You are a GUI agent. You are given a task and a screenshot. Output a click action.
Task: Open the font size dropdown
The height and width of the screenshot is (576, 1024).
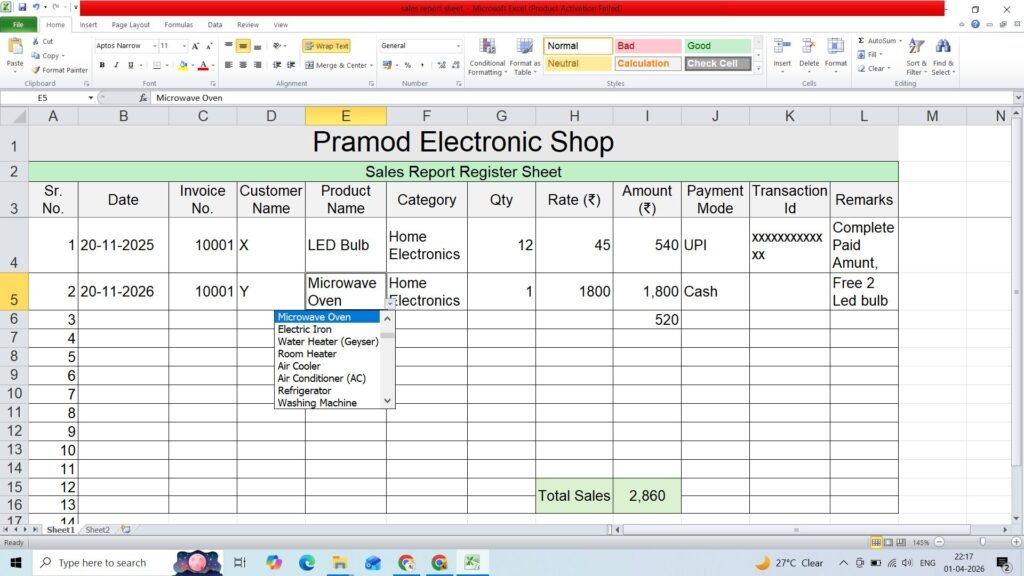pyautogui.click(x=184, y=46)
